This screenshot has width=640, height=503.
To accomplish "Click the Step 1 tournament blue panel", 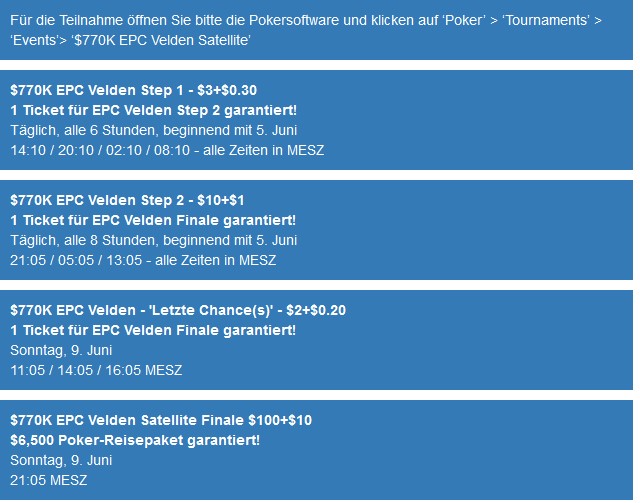I will coord(316,120).
